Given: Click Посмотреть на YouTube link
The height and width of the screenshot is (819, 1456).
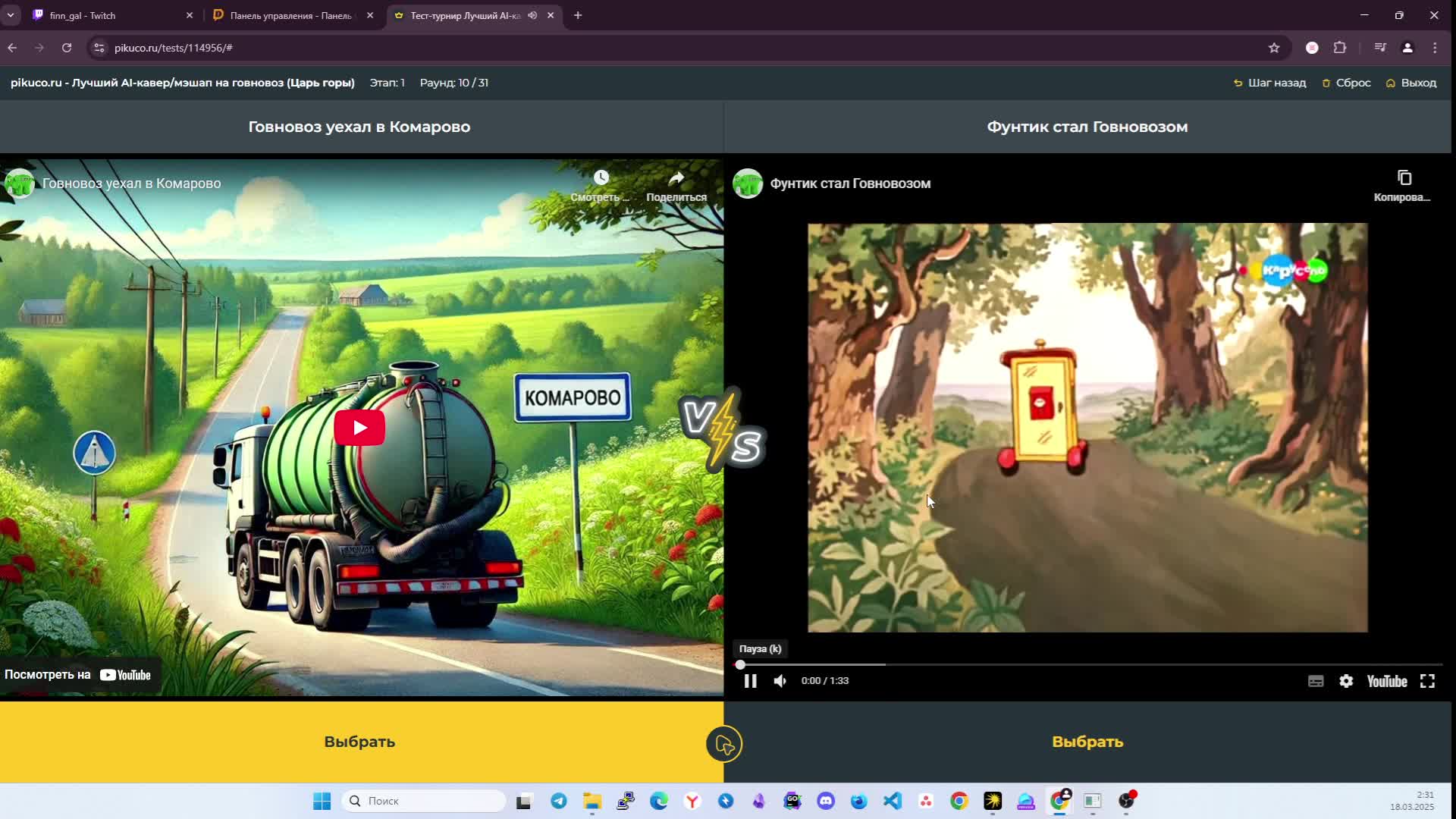Looking at the screenshot, I should (x=78, y=675).
